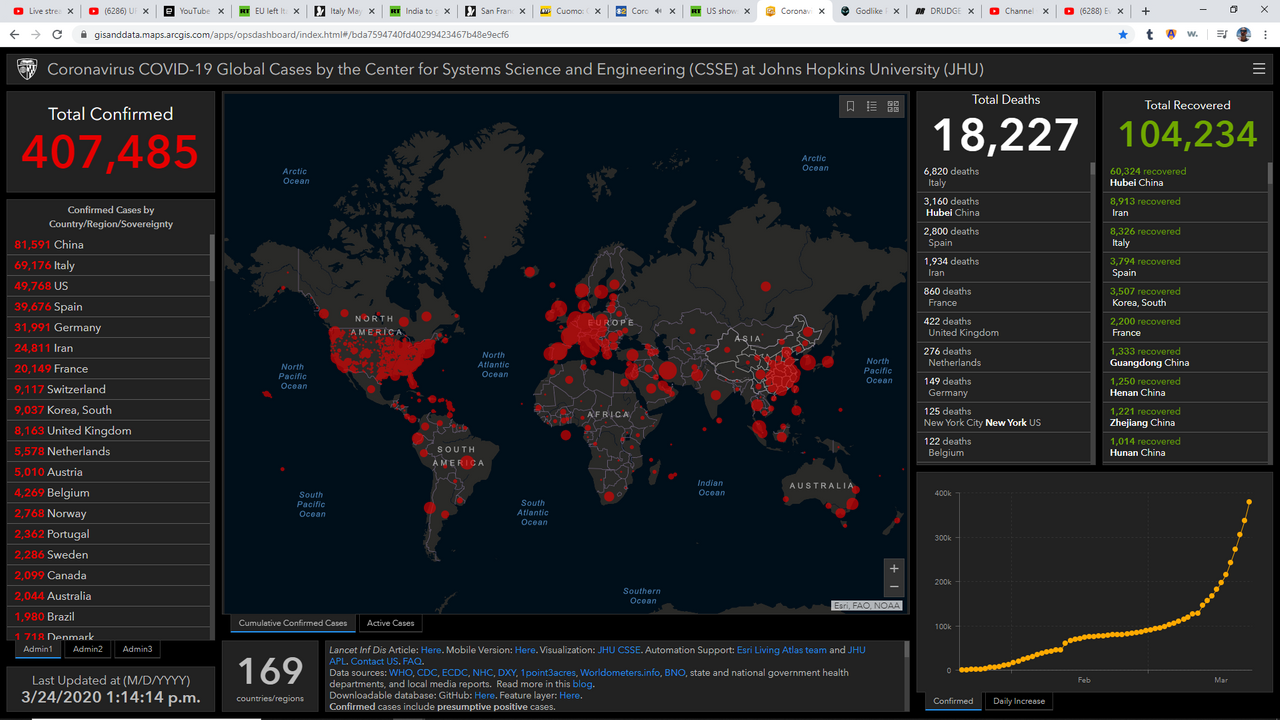Viewport: 1280px width, 720px height.
Task: Open the map bookmarks icon
Action: point(850,107)
